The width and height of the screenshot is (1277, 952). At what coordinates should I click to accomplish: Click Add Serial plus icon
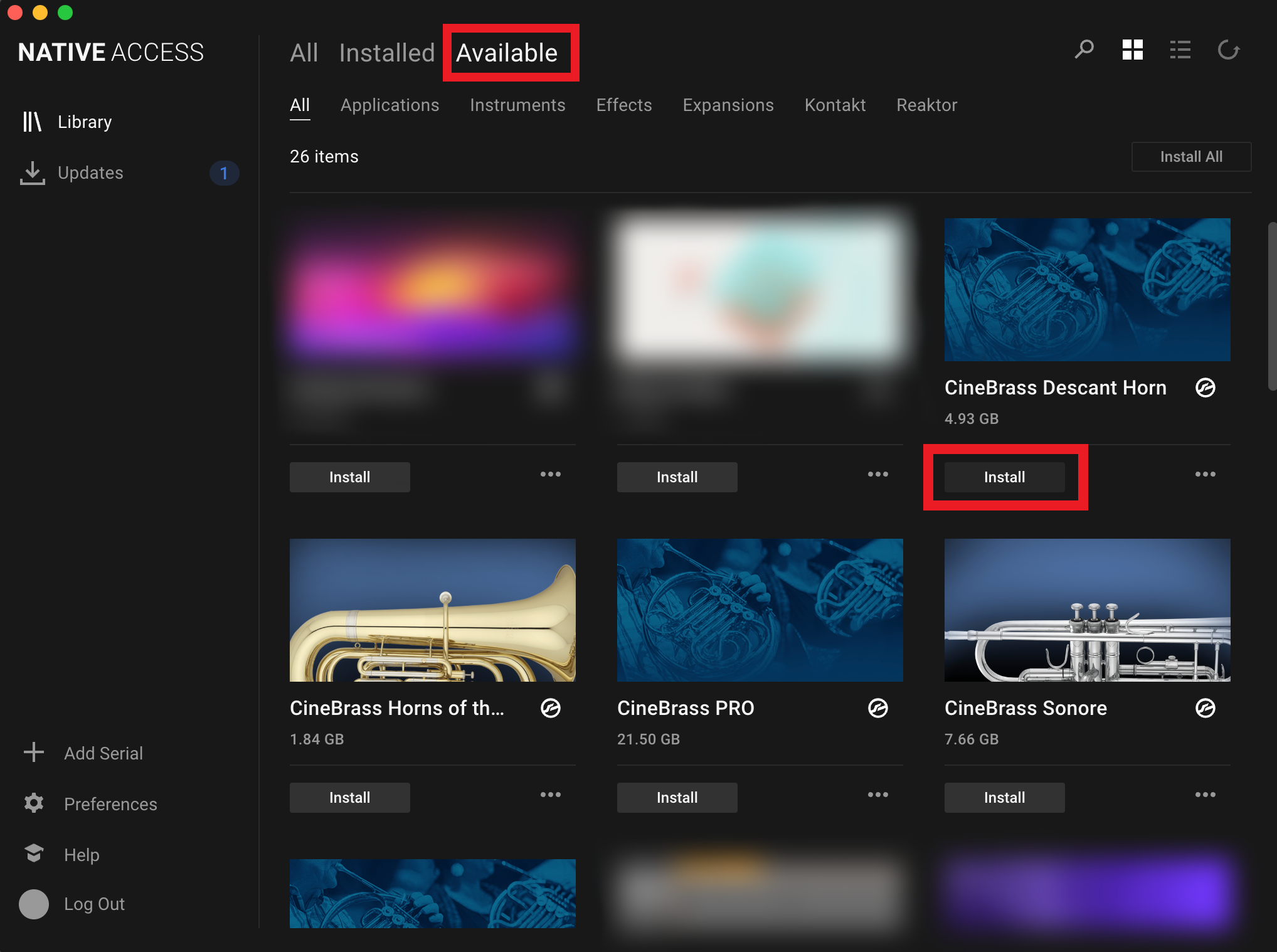[34, 753]
